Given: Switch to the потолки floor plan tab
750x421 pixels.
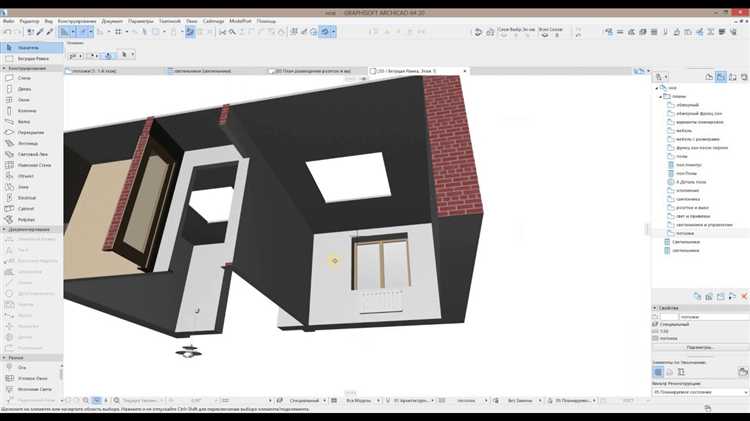Looking at the screenshot, I should 114,71.
